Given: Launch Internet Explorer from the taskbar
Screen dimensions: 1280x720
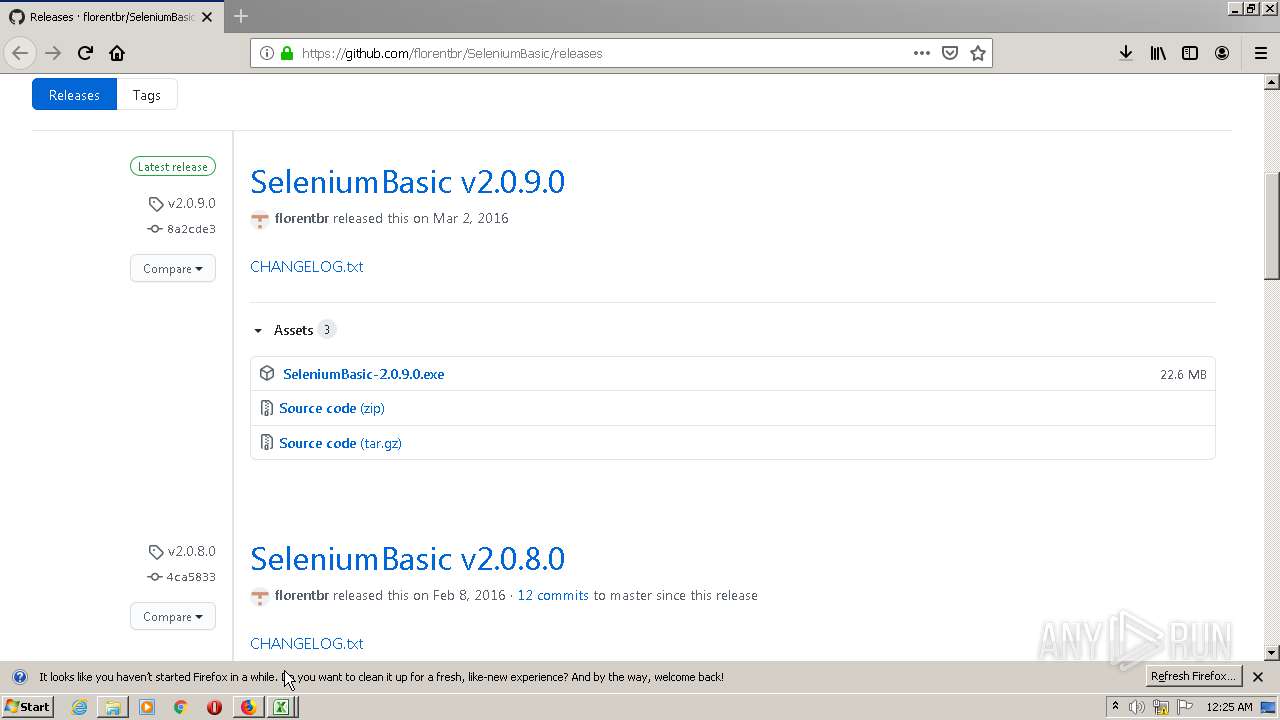Looking at the screenshot, I should 79,707.
